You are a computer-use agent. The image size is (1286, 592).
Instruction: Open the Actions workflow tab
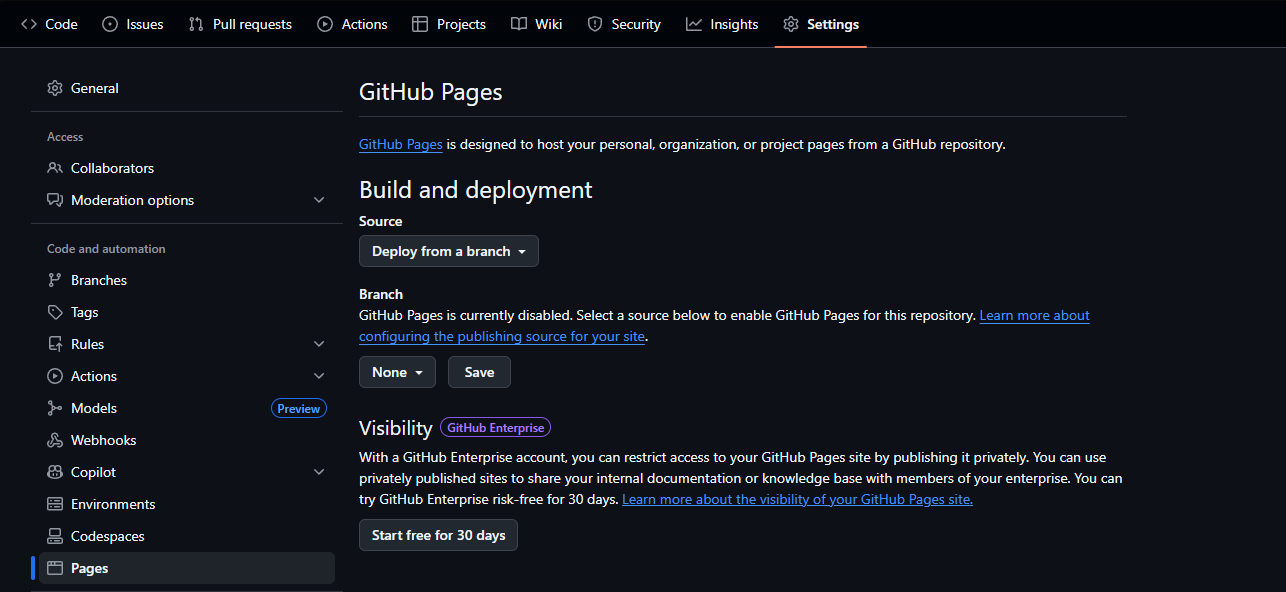pos(352,23)
